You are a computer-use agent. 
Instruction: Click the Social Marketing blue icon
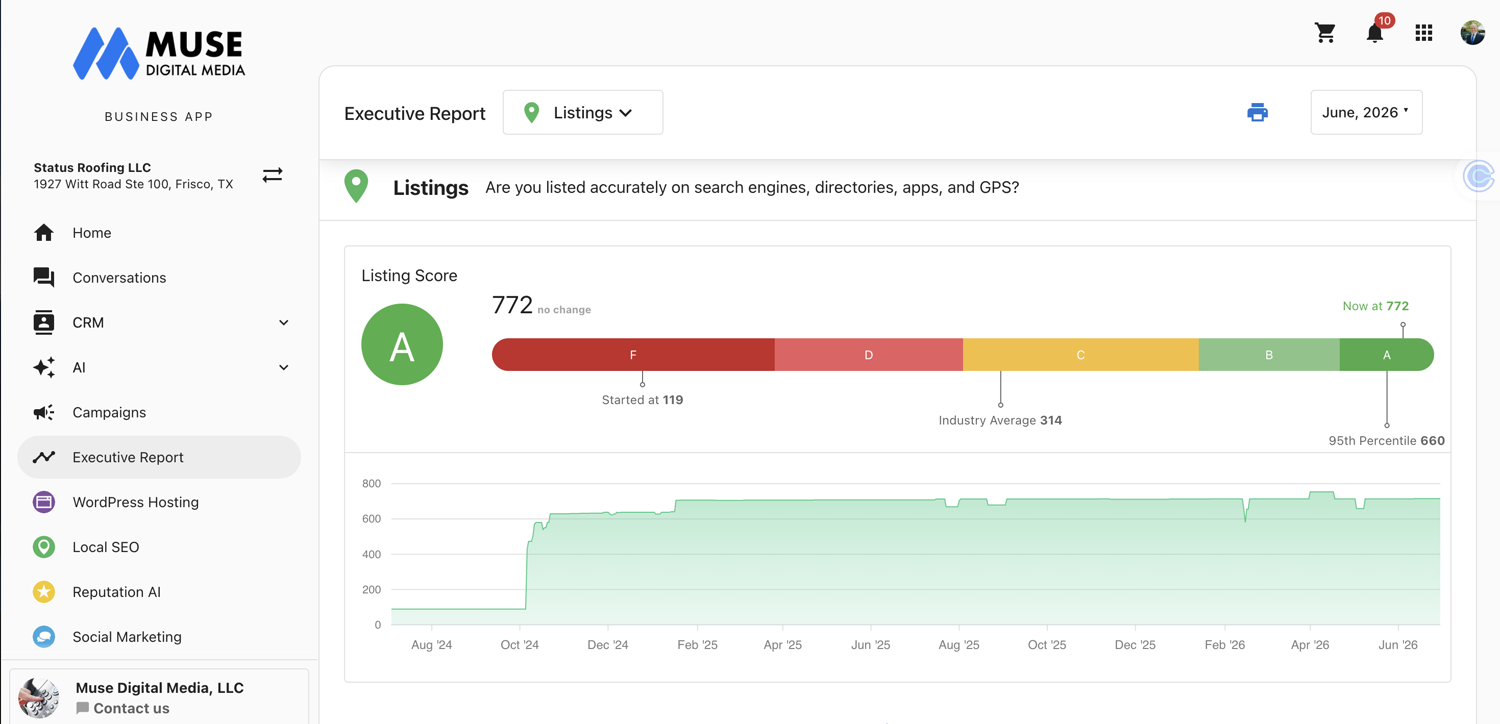coord(44,637)
